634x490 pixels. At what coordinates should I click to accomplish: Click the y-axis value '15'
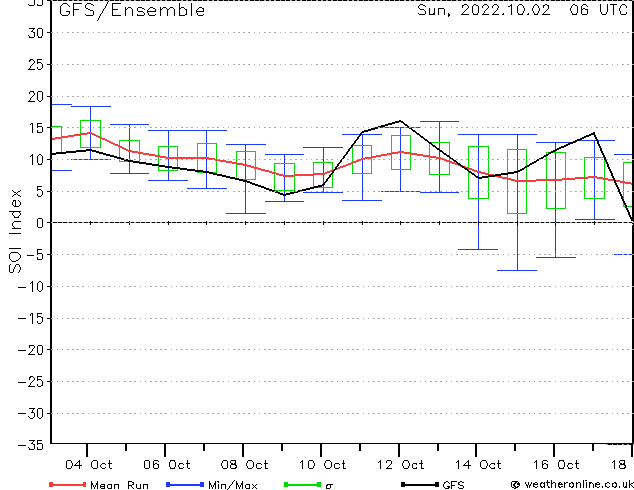(x=35, y=128)
